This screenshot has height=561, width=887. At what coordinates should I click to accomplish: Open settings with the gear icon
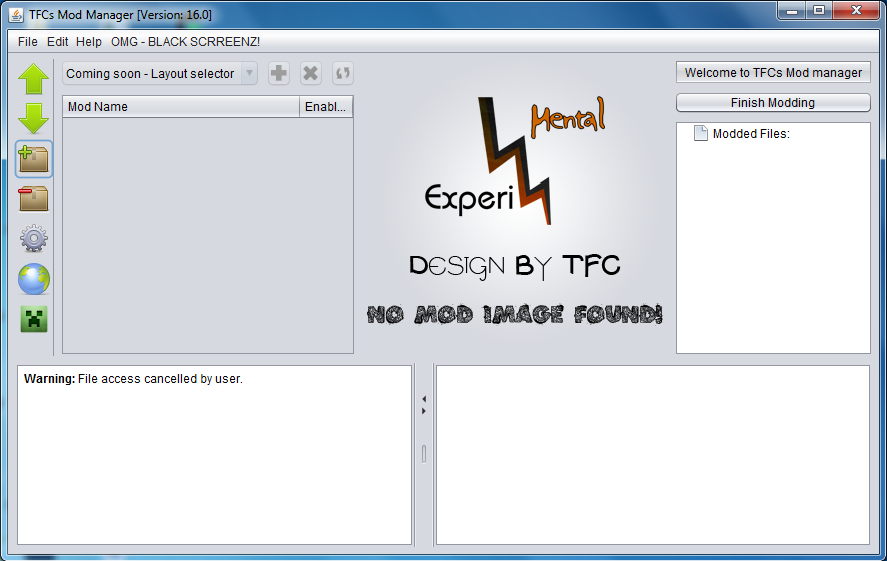33,238
